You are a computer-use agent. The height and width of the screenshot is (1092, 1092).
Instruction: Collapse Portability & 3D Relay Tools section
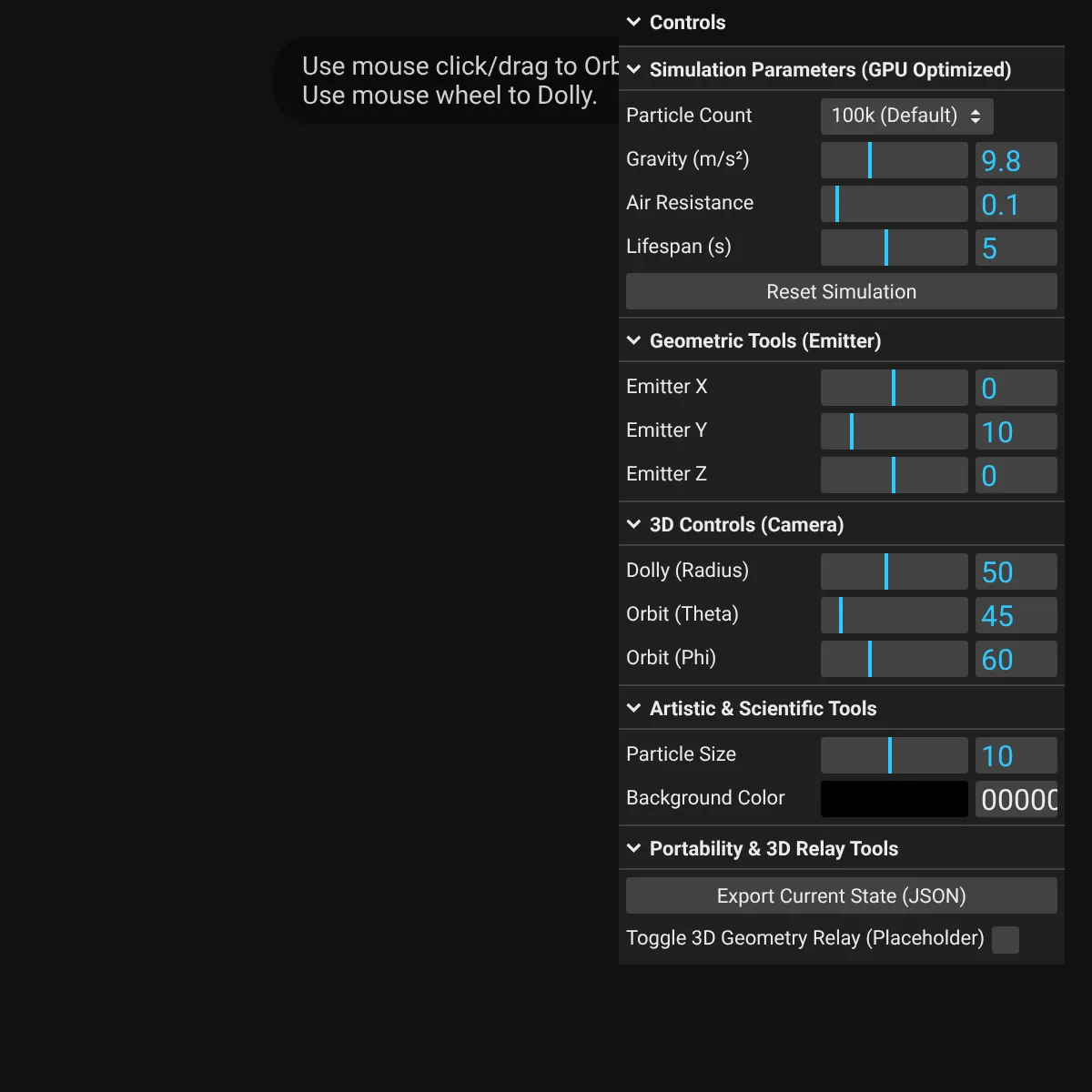click(x=634, y=849)
